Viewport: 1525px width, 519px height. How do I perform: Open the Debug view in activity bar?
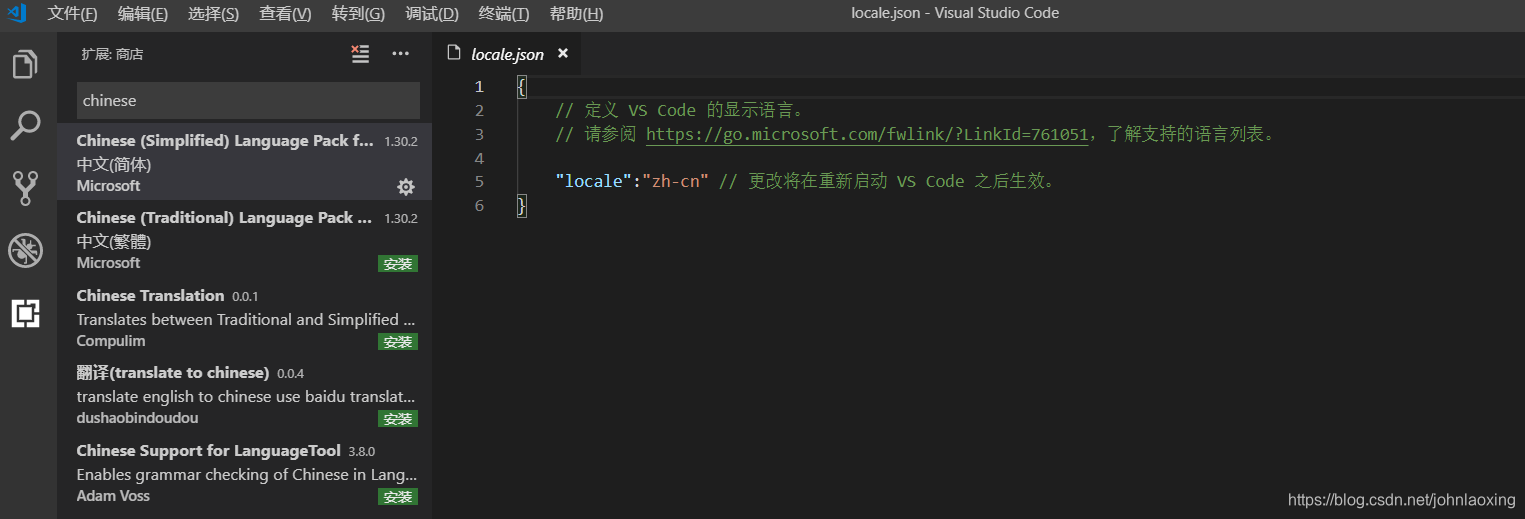coord(25,251)
